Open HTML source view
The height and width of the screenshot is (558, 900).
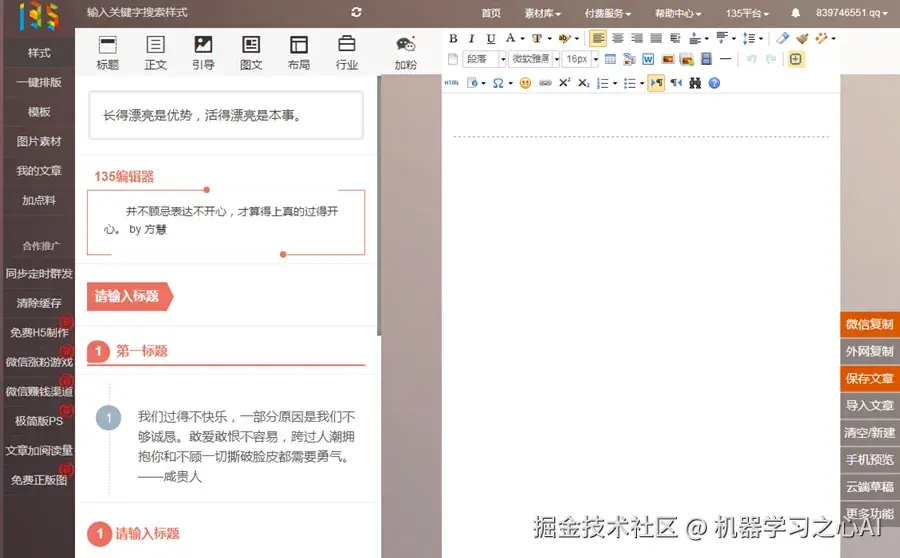(452, 83)
